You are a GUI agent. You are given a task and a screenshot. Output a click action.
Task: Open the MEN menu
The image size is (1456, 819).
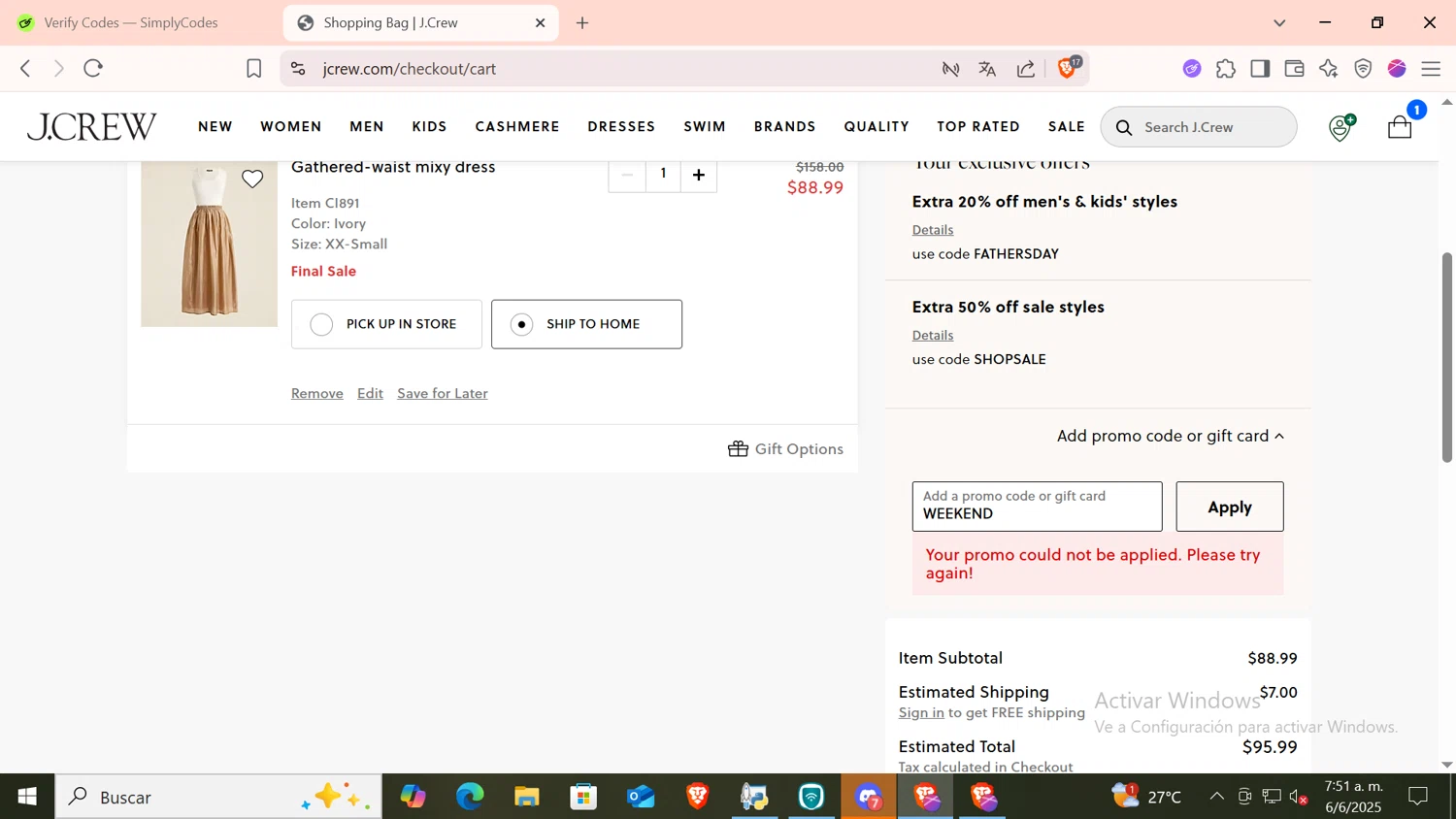(x=367, y=127)
